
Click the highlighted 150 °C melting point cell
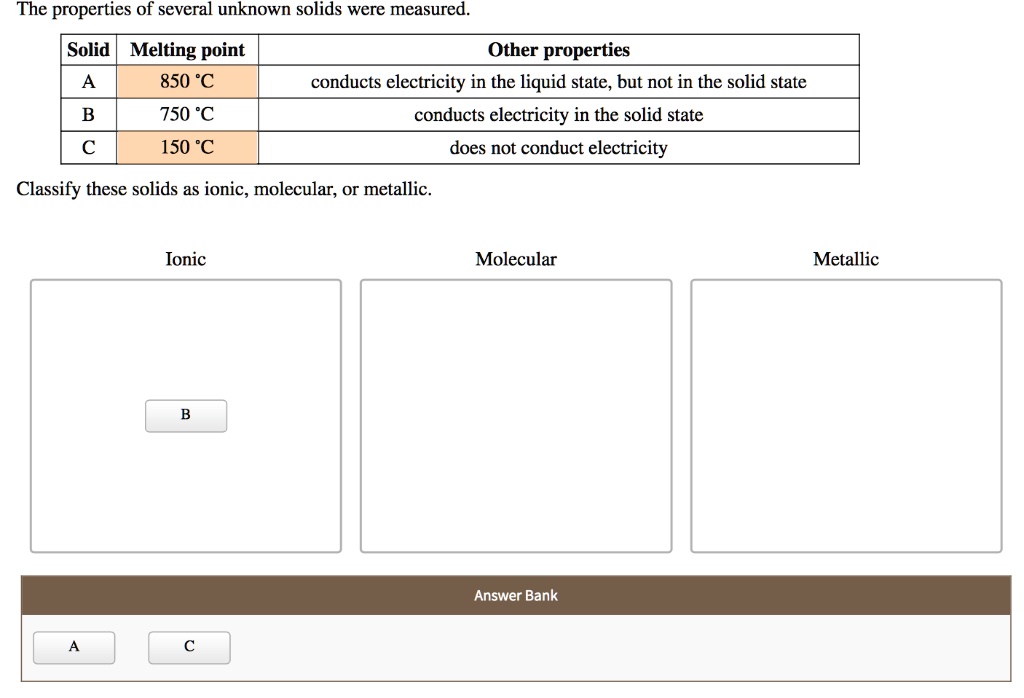pos(187,147)
